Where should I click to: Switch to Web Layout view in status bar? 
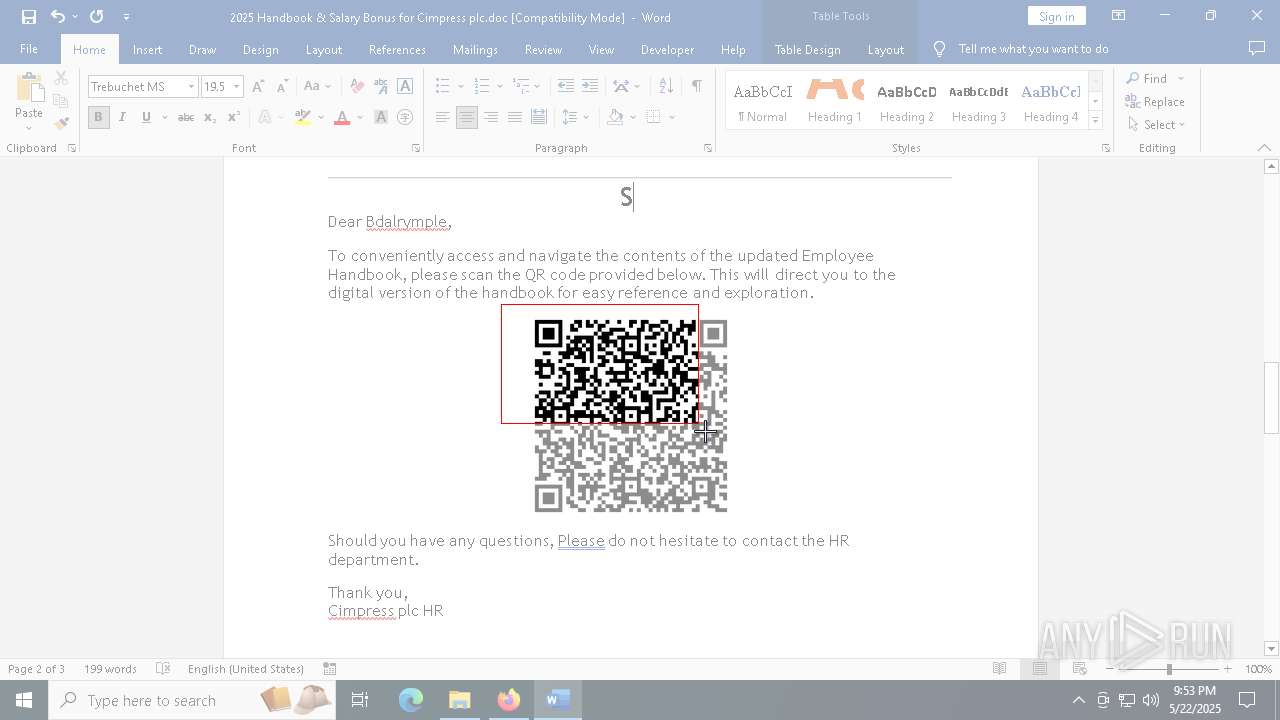point(1079,669)
